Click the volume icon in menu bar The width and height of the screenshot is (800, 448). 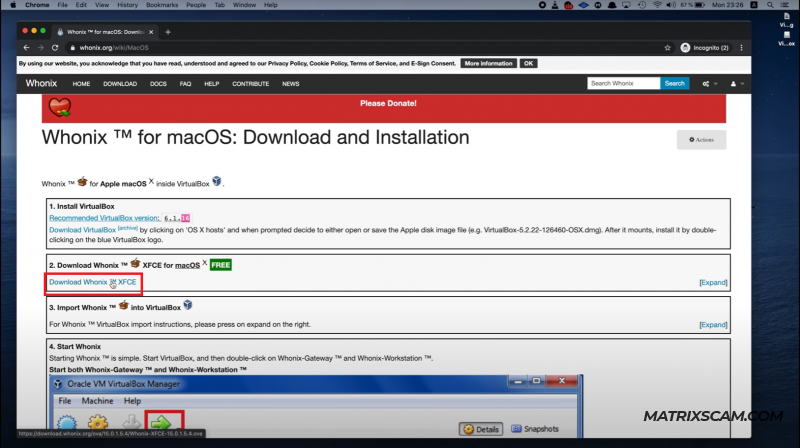[671, 5]
